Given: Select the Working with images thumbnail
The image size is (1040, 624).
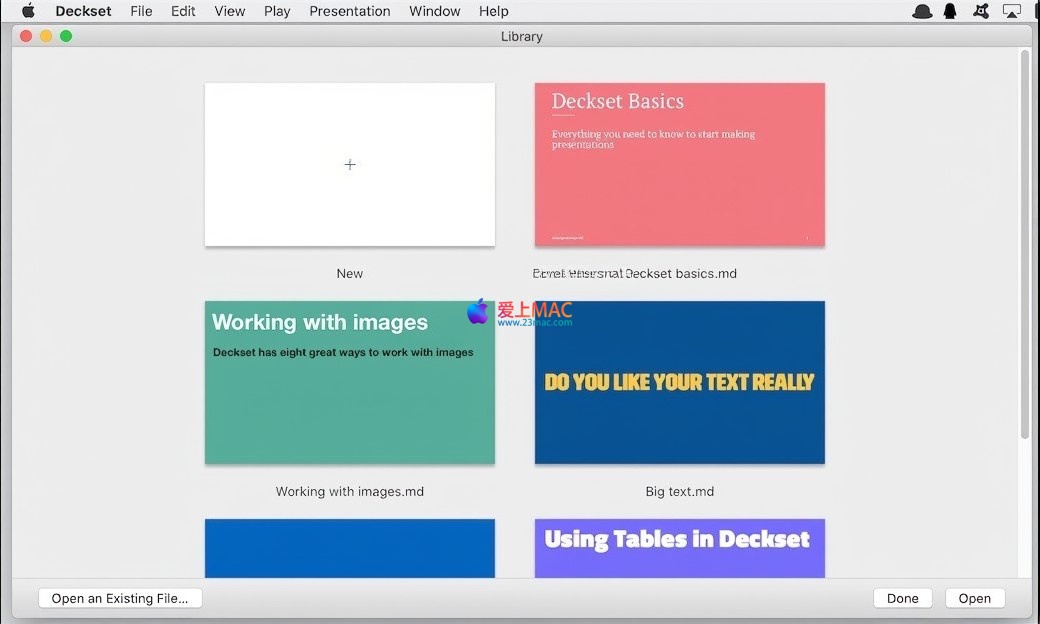Looking at the screenshot, I should pyautogui.click(x=350, y=382).
